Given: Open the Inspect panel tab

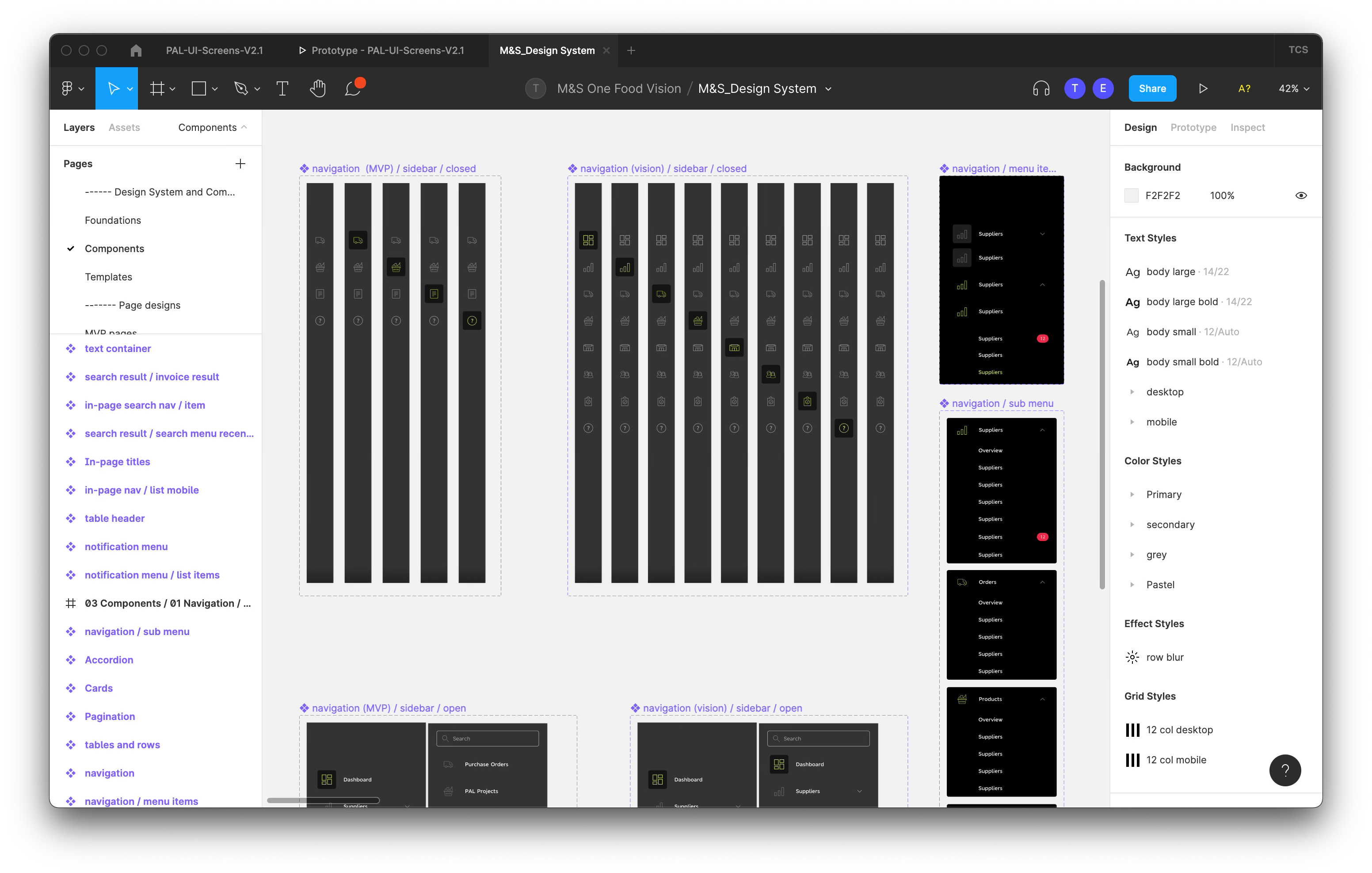Looking at the screenshot, I should (1247, 127).
